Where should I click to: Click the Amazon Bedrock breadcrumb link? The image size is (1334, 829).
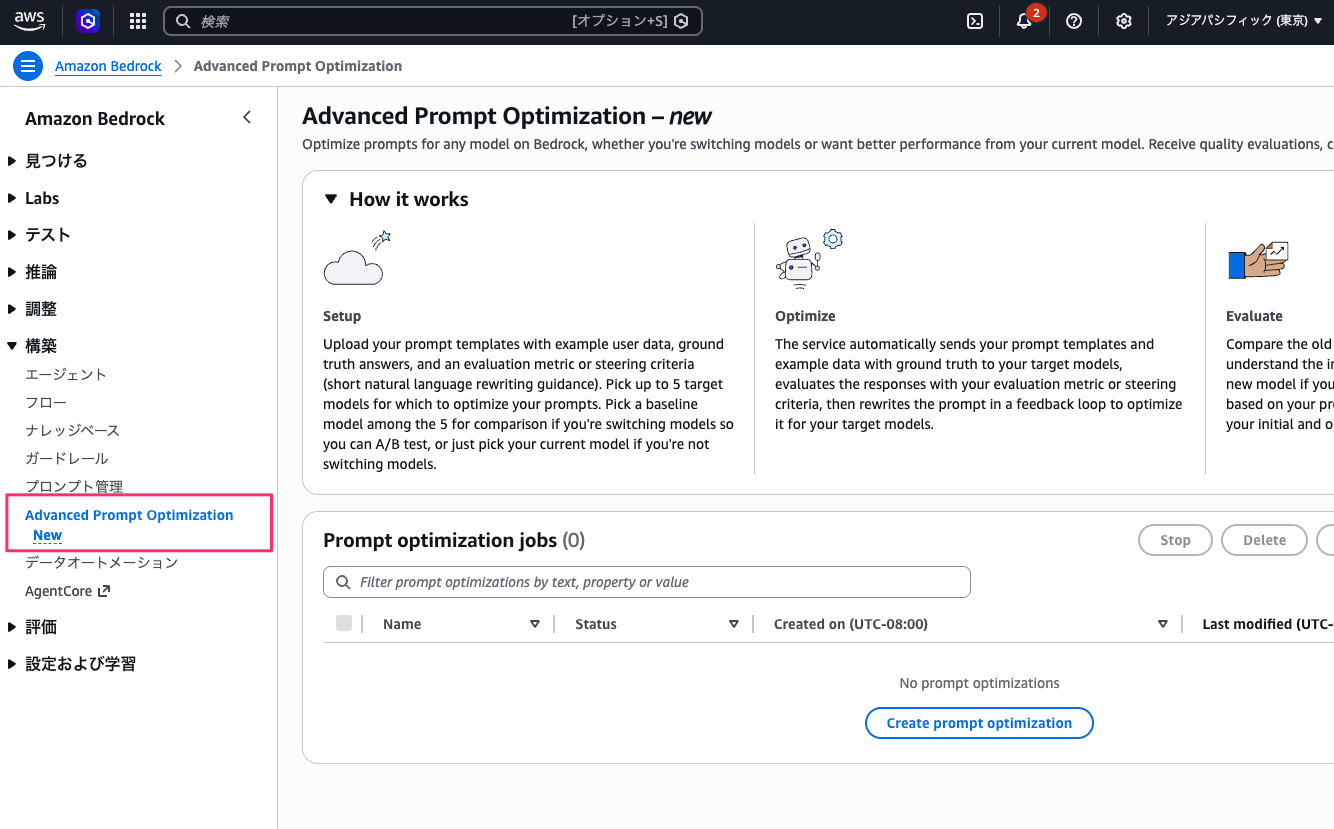click(x=108, y=66)
